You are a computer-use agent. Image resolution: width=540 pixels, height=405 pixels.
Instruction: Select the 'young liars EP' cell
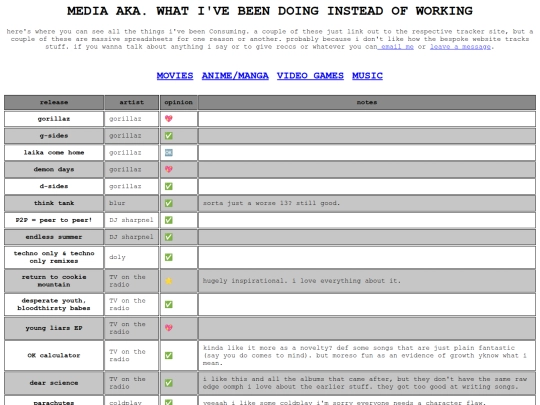[x=54, y=328]
